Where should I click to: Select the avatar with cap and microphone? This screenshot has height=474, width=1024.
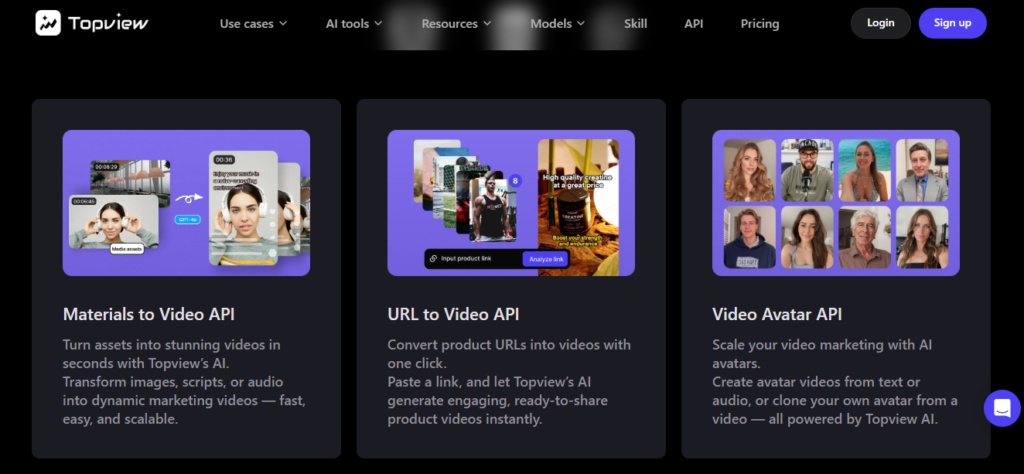(x=807, y=170)
